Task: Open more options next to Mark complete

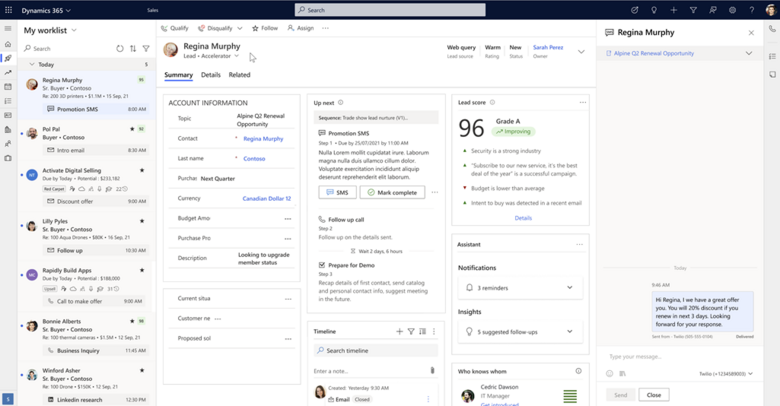Action: click(435, 193)
